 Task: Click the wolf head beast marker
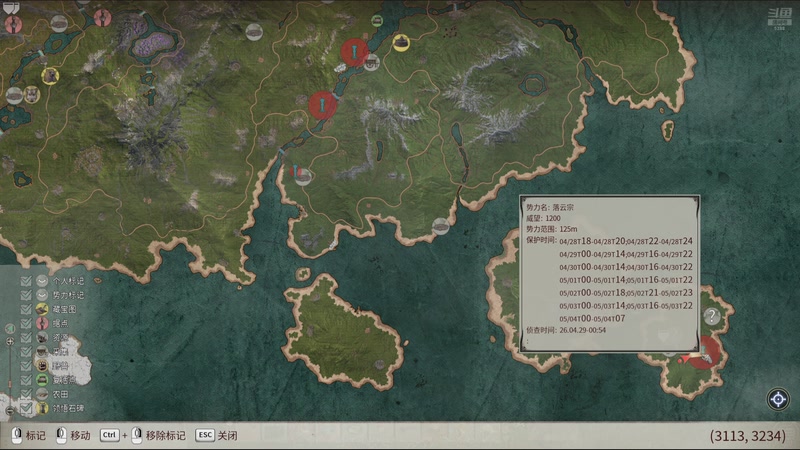tap(32, 94)
